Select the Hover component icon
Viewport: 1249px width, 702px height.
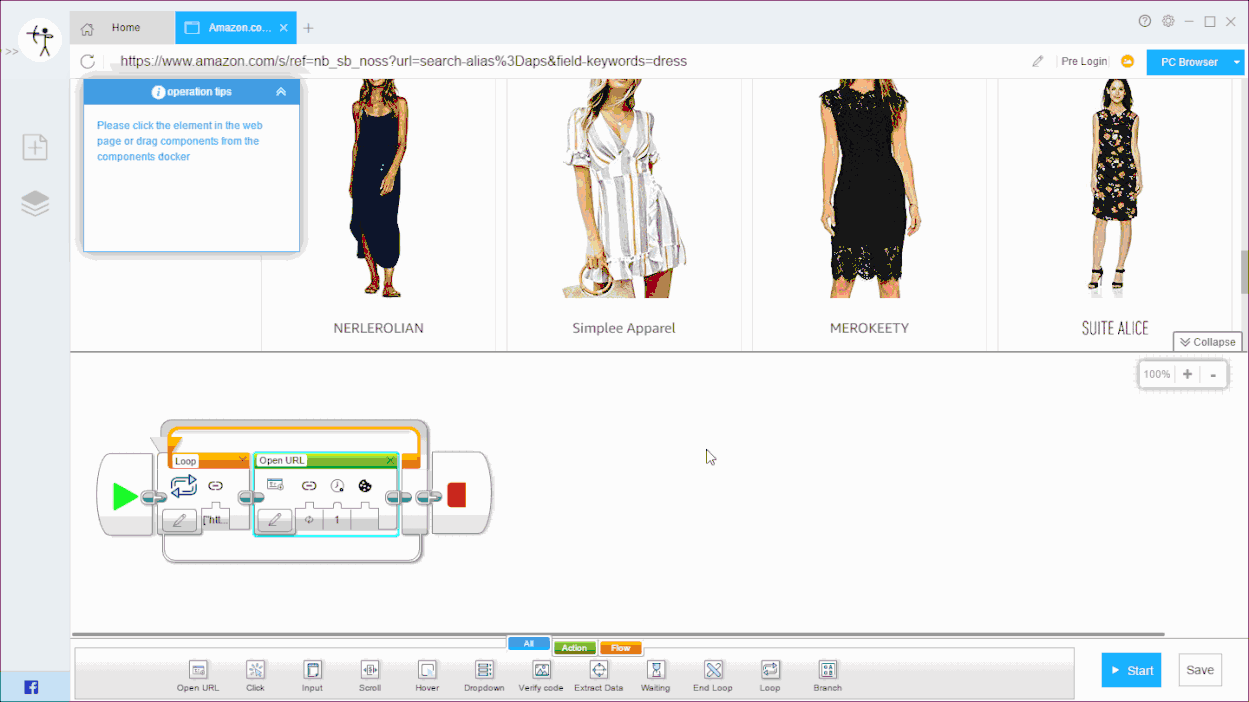pos(427,670)
